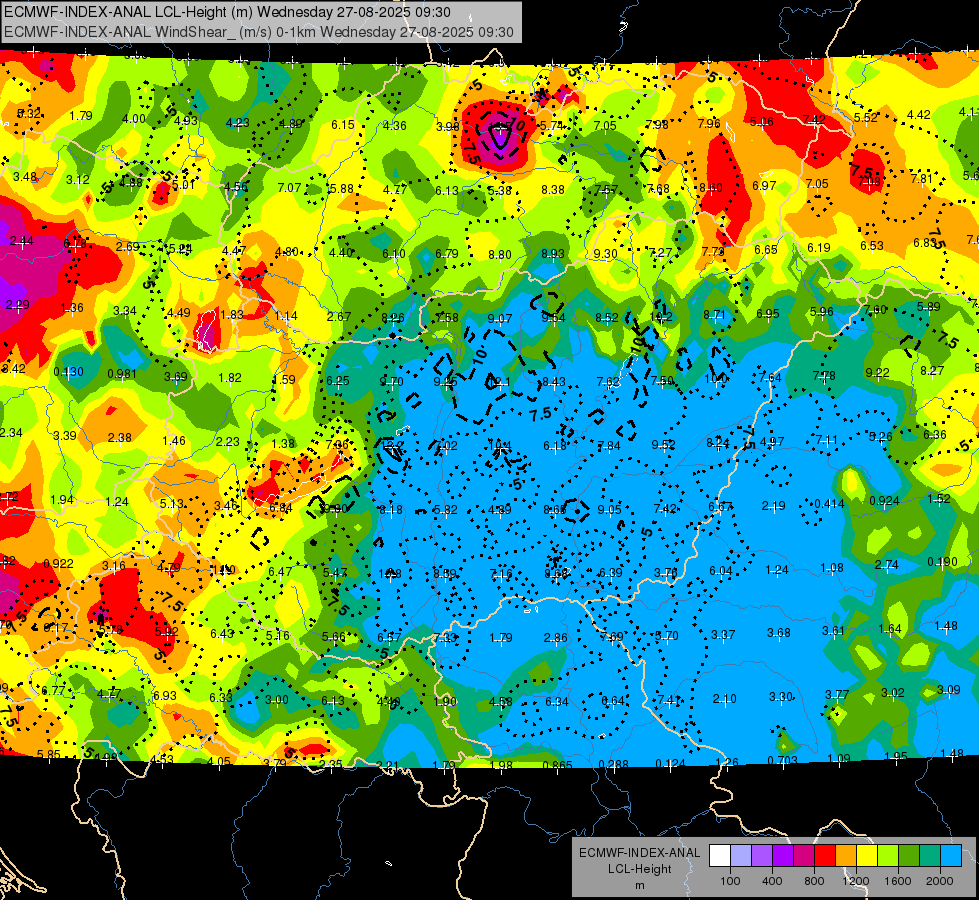The height and width of the screenshot is (900, 979).
Task: Click the wind shear value '5.88'
Action: point(342,189)
